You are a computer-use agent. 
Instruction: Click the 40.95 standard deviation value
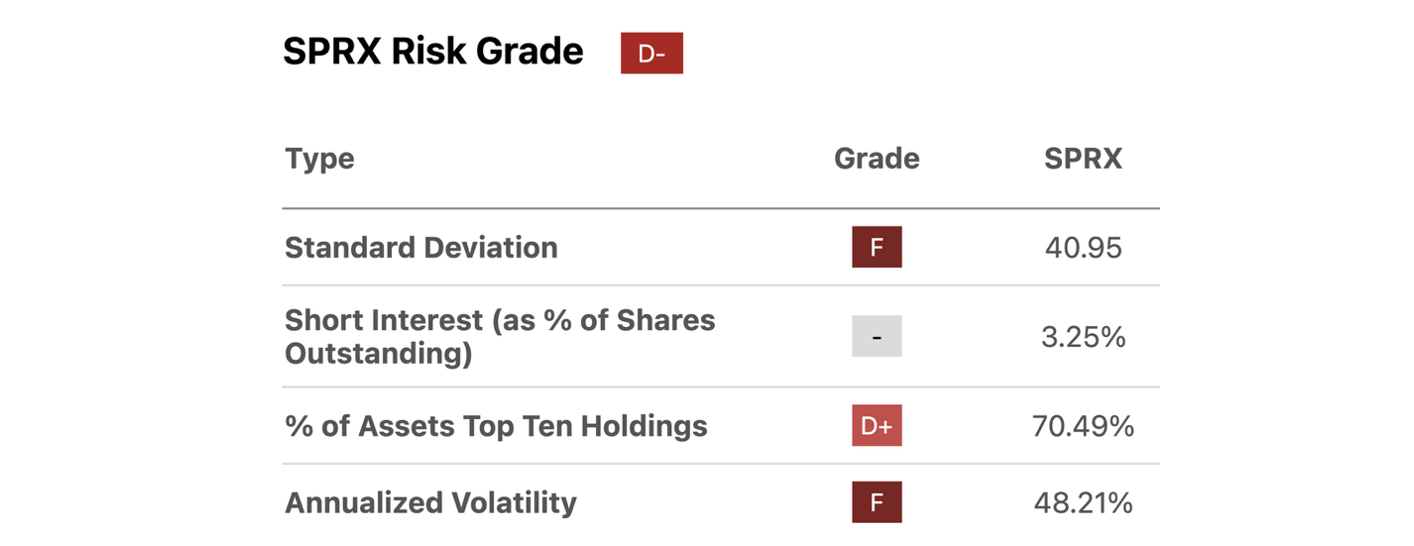coord(1083,247)
